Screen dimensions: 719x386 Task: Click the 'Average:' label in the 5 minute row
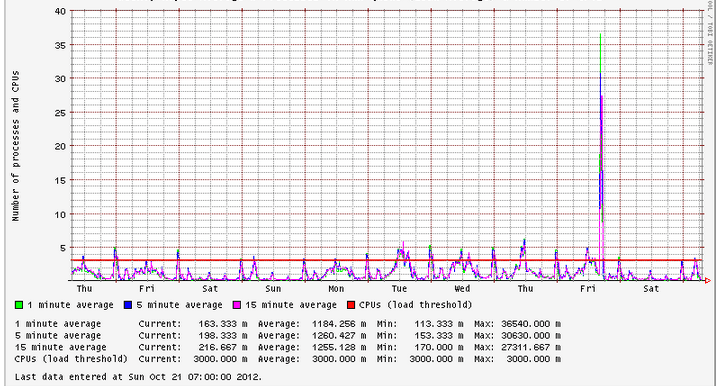(279, 336)
